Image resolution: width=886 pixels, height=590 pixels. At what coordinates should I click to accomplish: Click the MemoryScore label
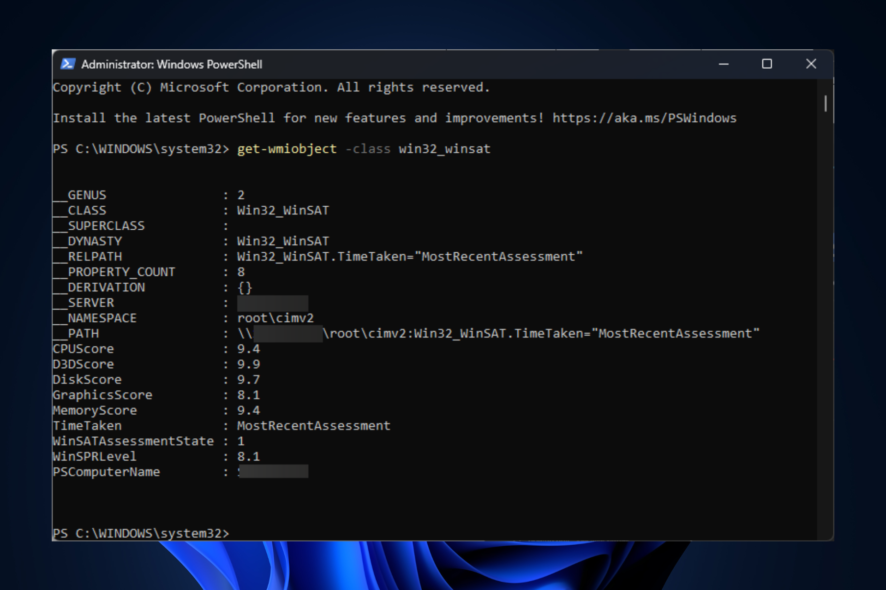[94, 410]
